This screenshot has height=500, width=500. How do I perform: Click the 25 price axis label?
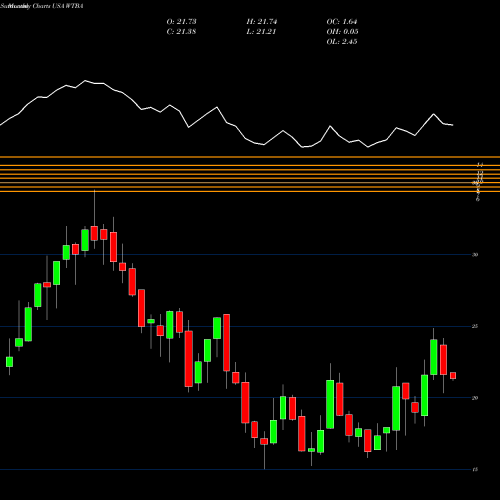pos(475,326)
